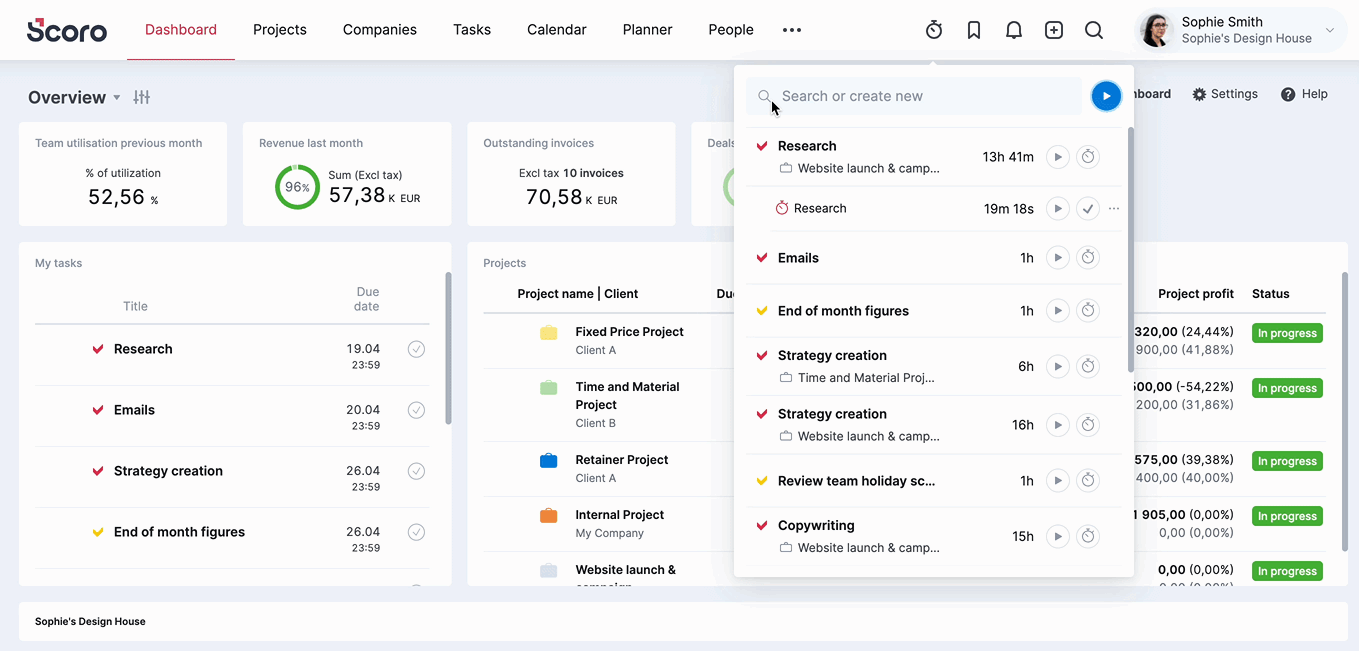Click the tracker popup's vertical scrollbar
Screen dimensions: 1359x651
(x=1131, y=250)
